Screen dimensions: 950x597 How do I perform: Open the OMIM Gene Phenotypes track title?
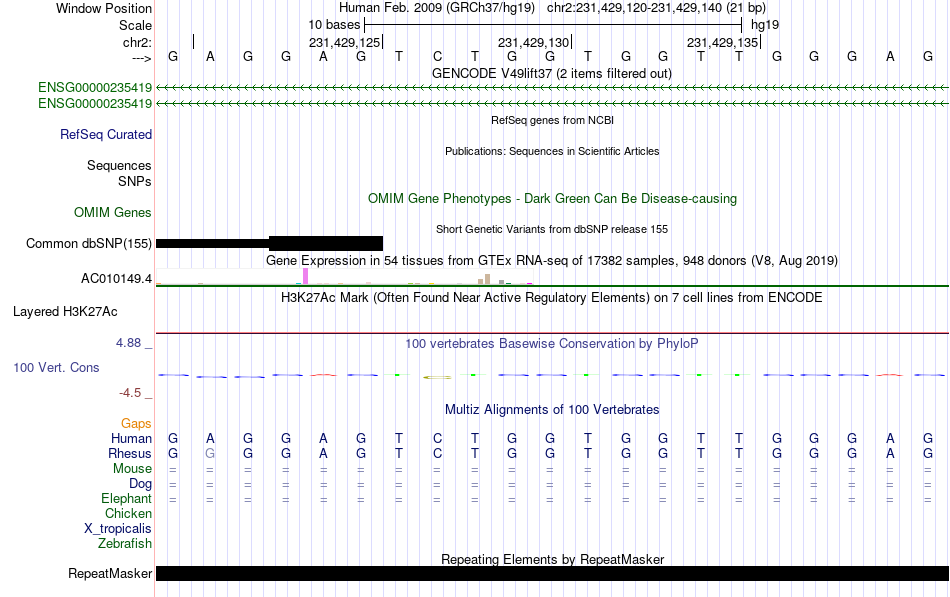tap(552, 198)
